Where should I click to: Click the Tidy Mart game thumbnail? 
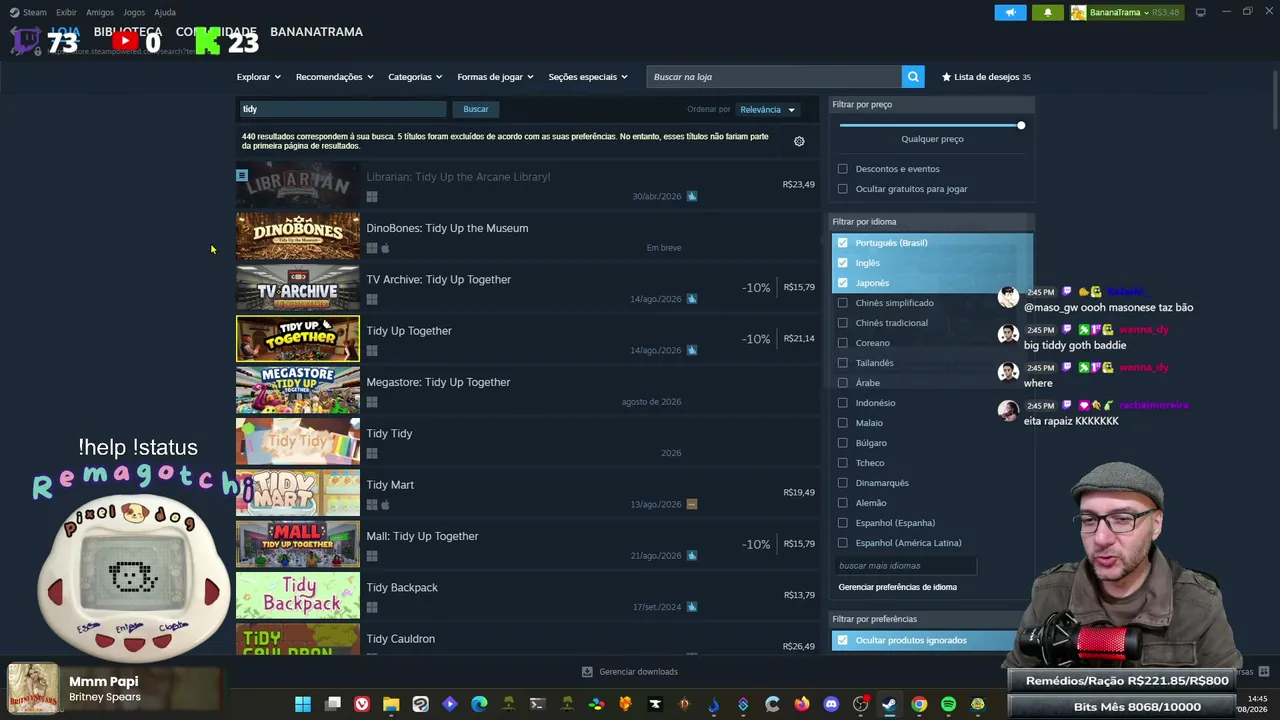(x=298, y=493)
